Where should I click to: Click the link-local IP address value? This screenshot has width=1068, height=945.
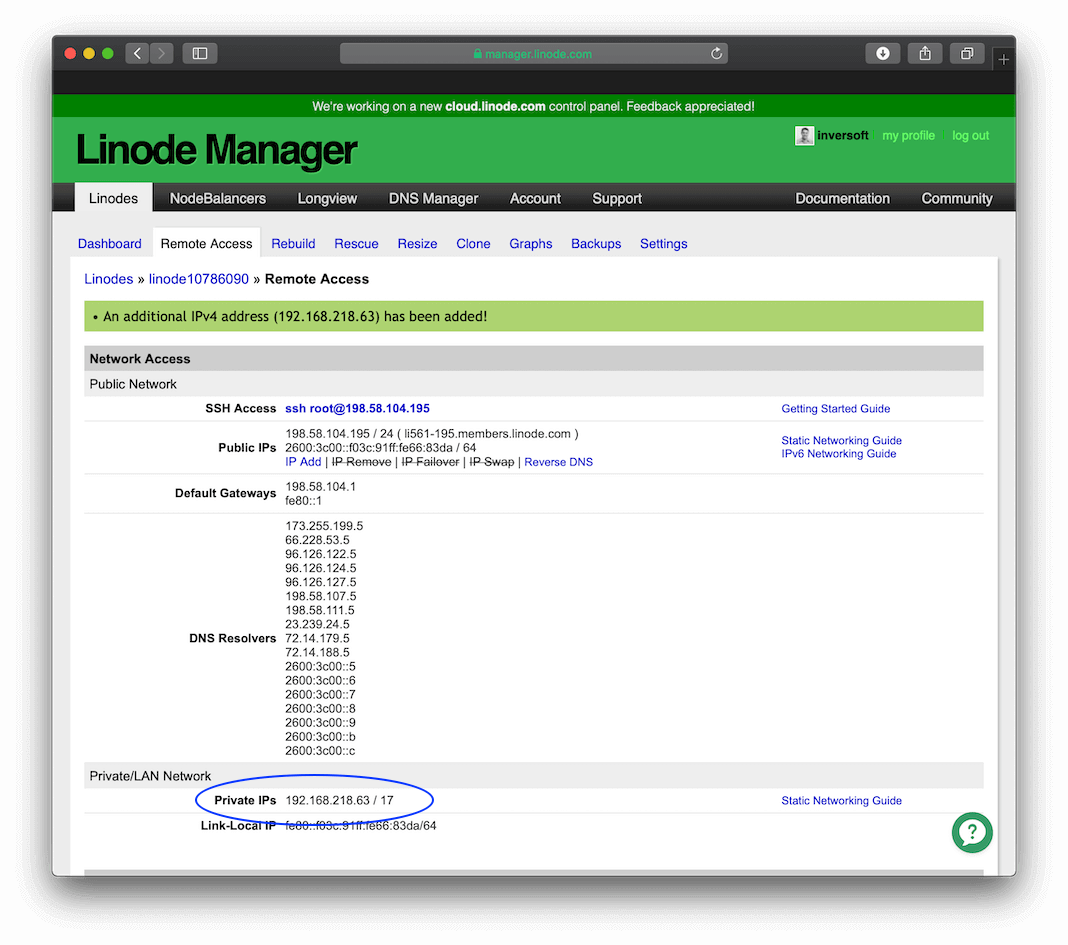tap(360, 826)
